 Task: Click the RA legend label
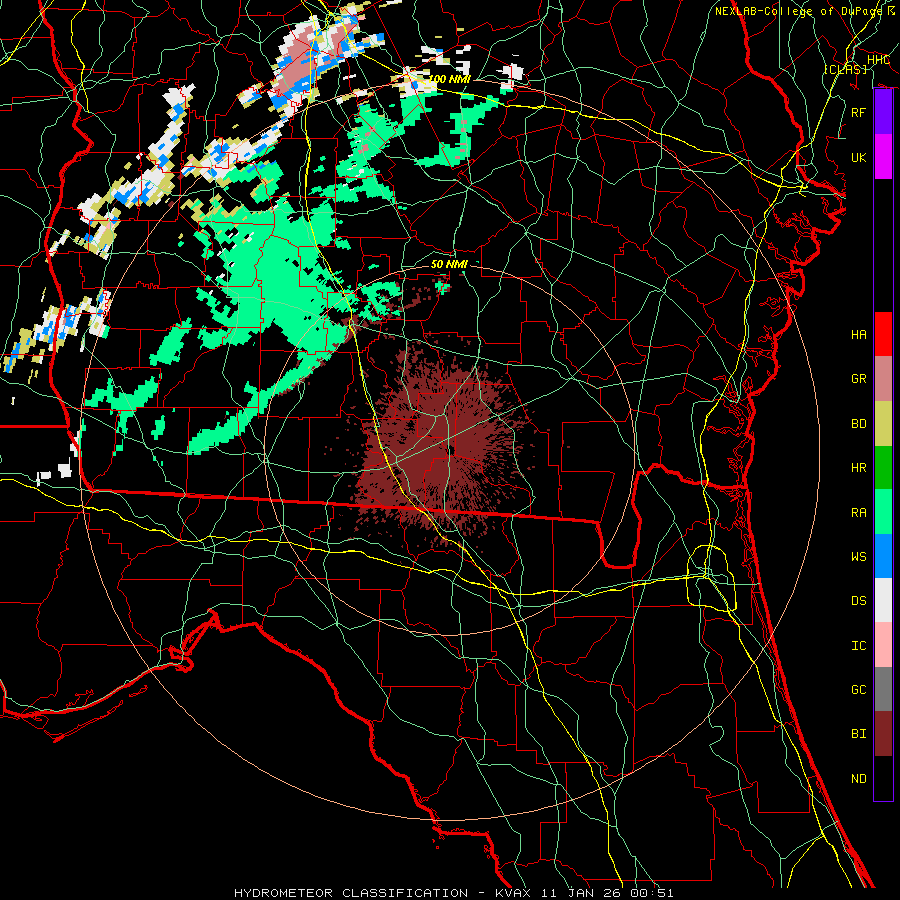858,513
